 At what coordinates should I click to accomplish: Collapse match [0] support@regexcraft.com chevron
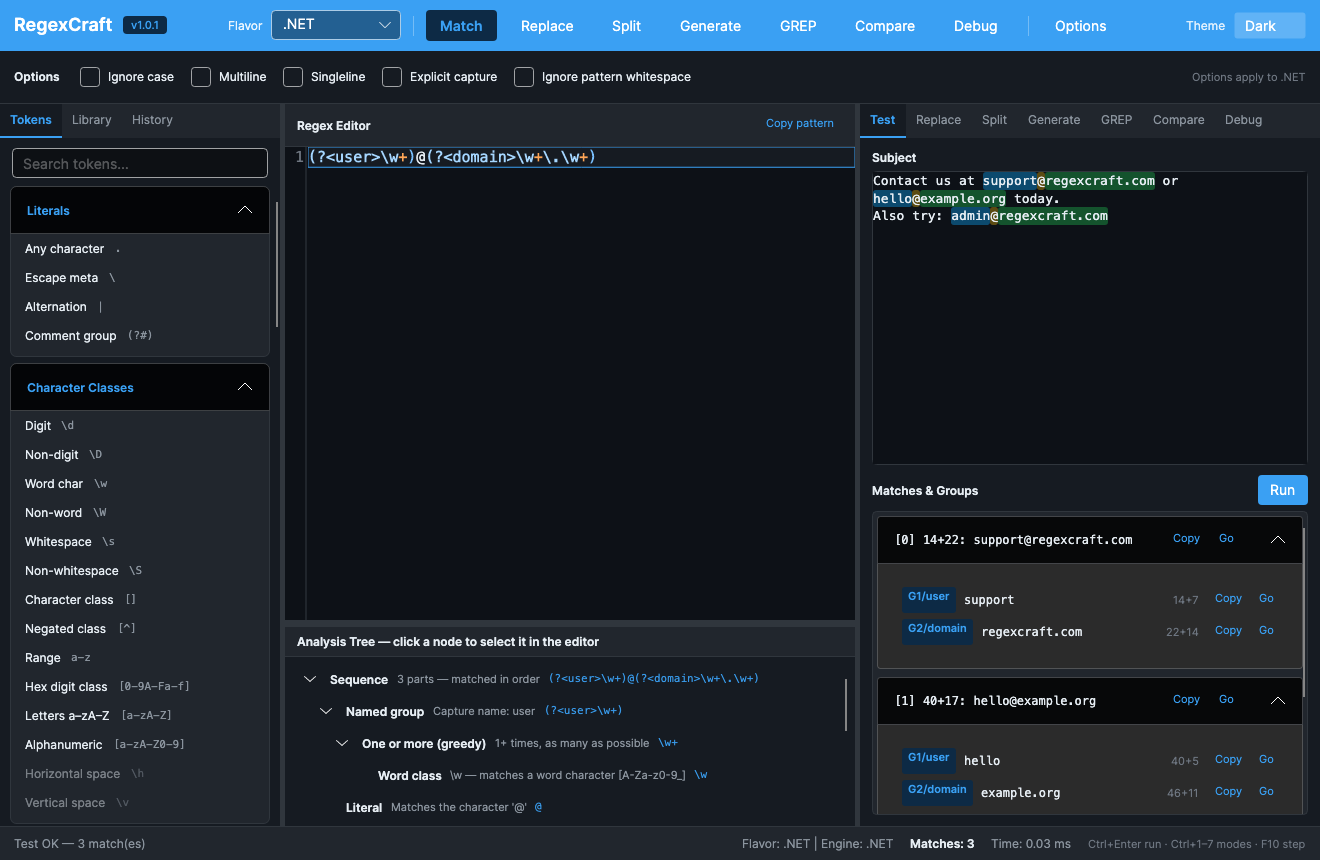pos(1277,539)
